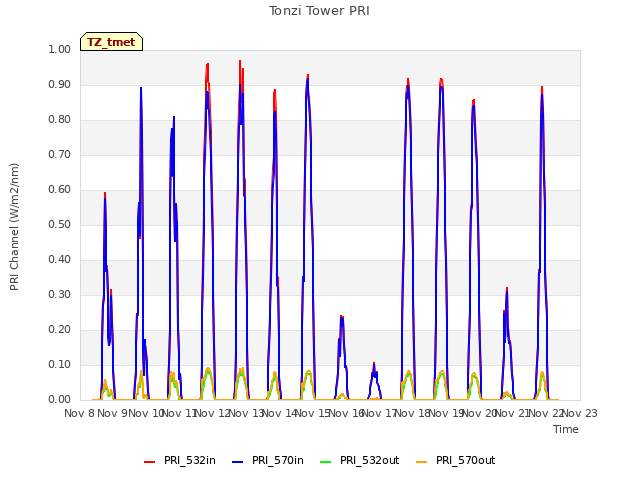Click the blue PRI_570in legend swatch
Screen dimensions: 640x480
[238, 462]
